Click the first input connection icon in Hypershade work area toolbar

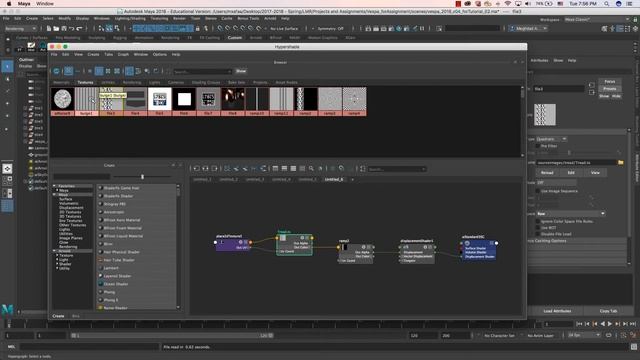coord(196,169)
